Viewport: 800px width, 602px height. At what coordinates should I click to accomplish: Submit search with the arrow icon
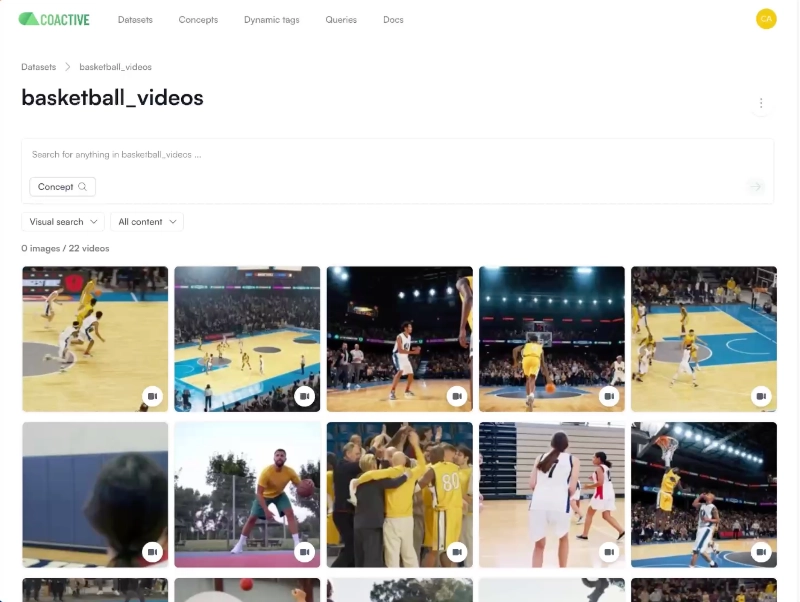[x=756, y=187]
